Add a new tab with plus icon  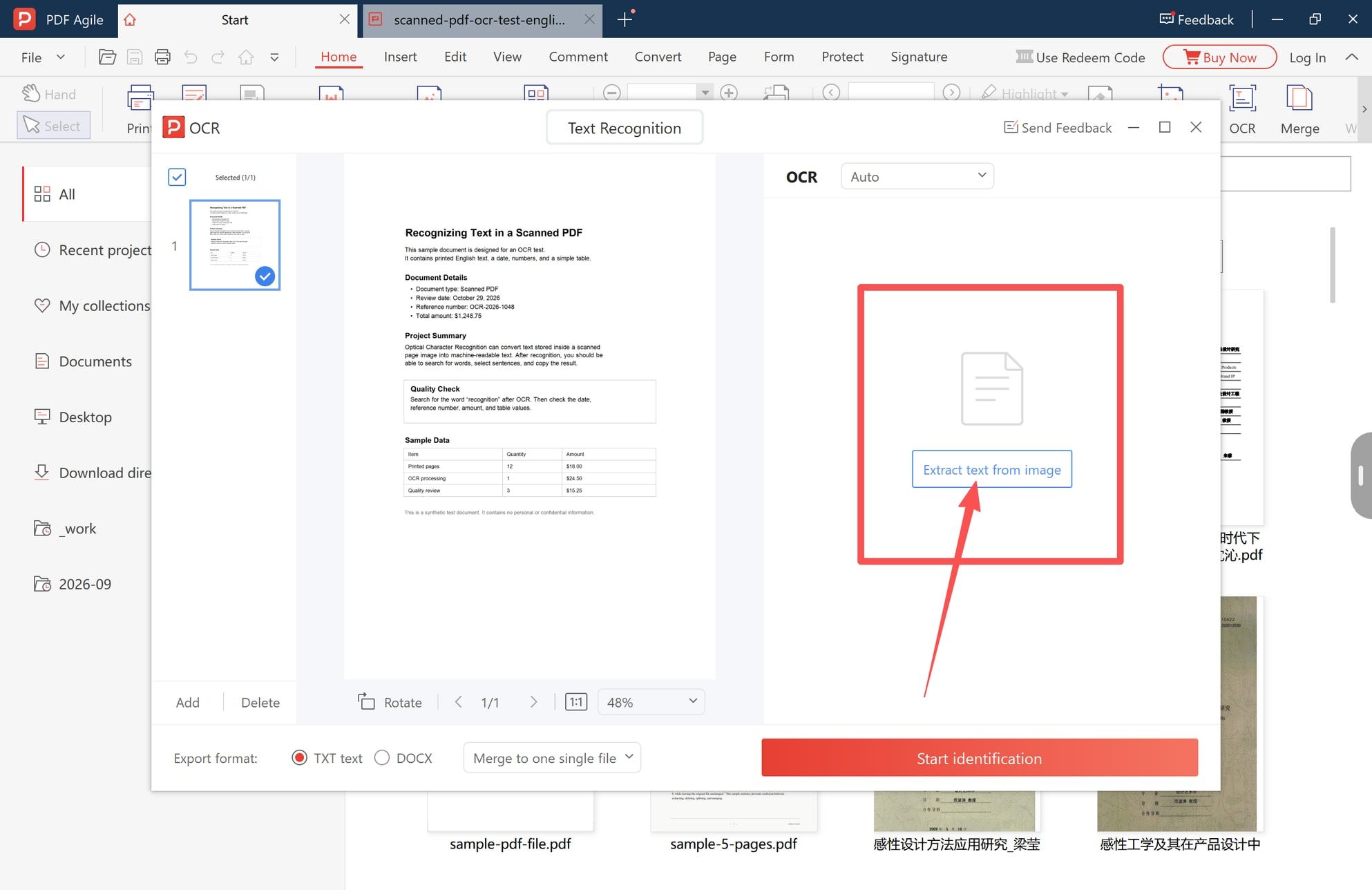625,19
